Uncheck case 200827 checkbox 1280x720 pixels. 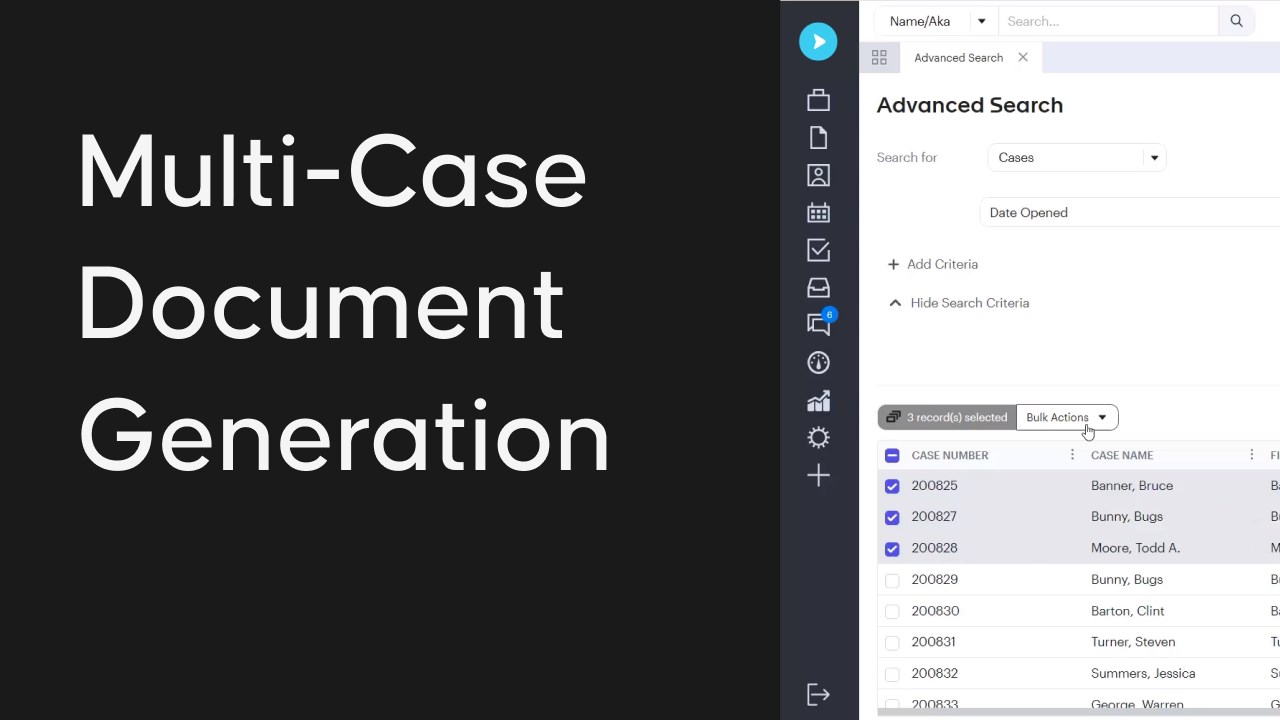click(892, 517)
